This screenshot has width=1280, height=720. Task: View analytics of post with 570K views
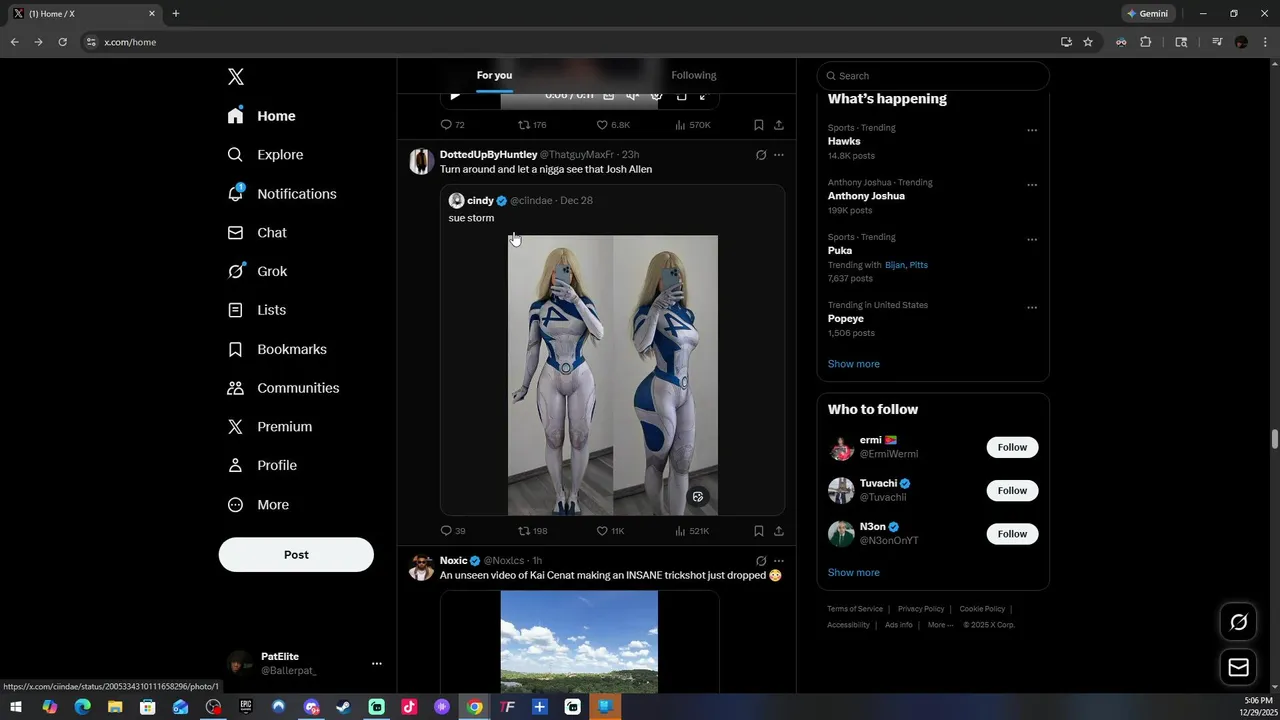tap(693, 125)
